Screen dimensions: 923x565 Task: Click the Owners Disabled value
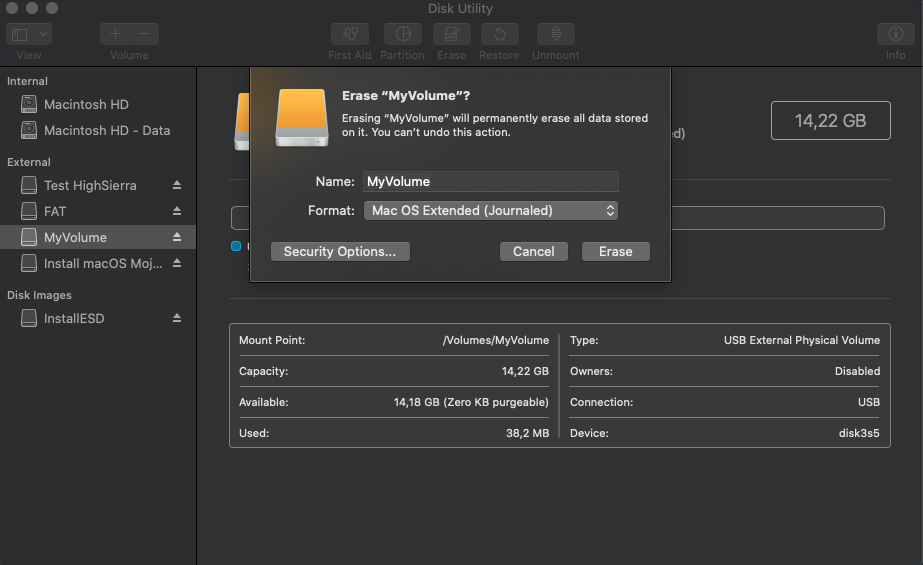[858, 371]
